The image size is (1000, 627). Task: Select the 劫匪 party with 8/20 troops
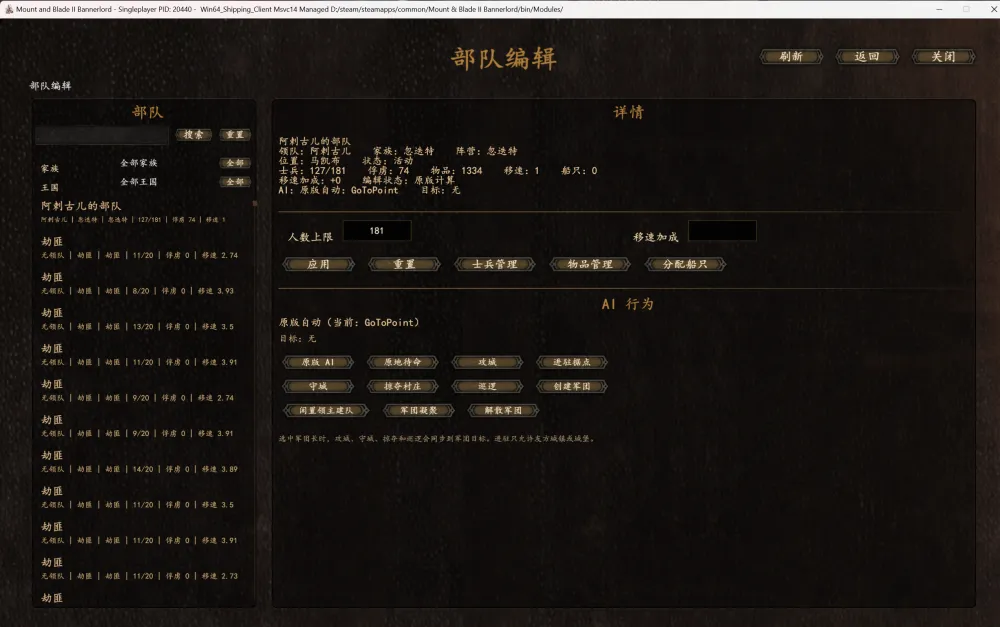(x=143, y=283)
